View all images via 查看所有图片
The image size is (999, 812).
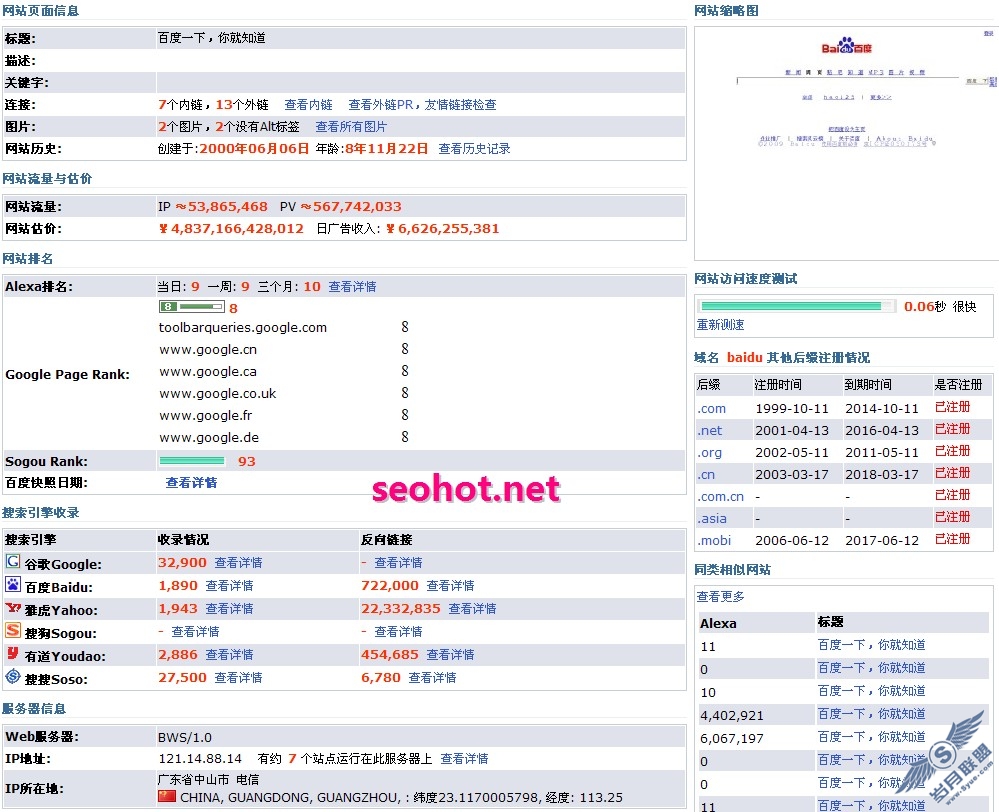click(x=351, y=127)
